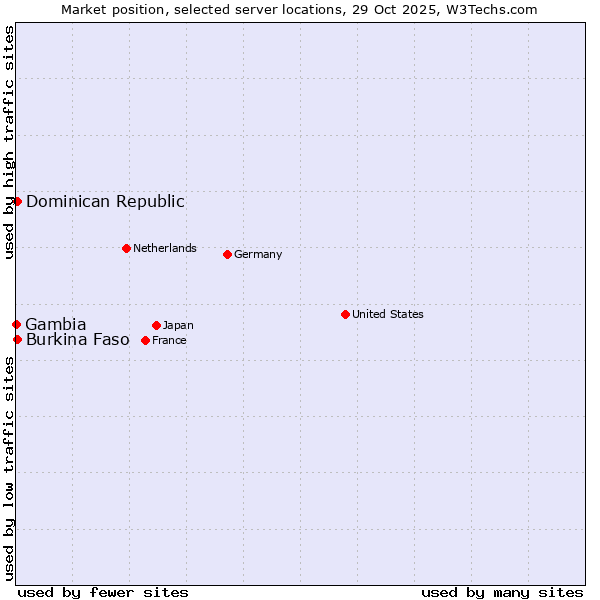Pick the France red data point
Viewport: 600px width, 600px height.
click(x=145, y=340)
